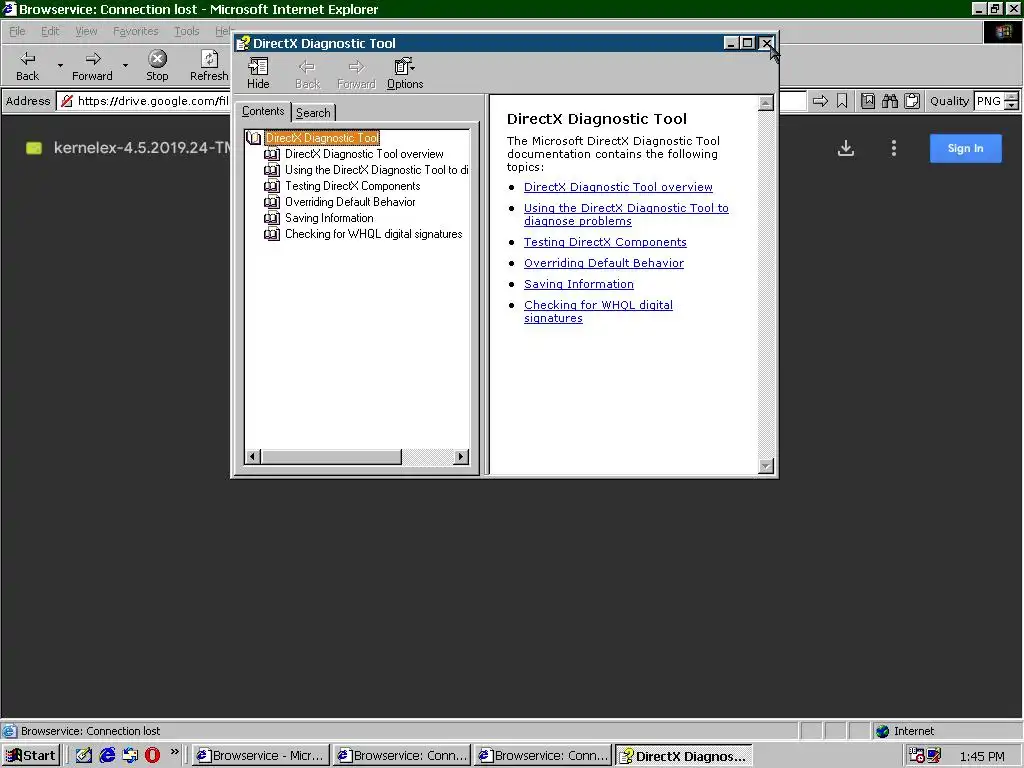This screenshot has width=1024, height=768.
Task: Click topic icon beside 'Saving Information'
Action: click(272, 218)
